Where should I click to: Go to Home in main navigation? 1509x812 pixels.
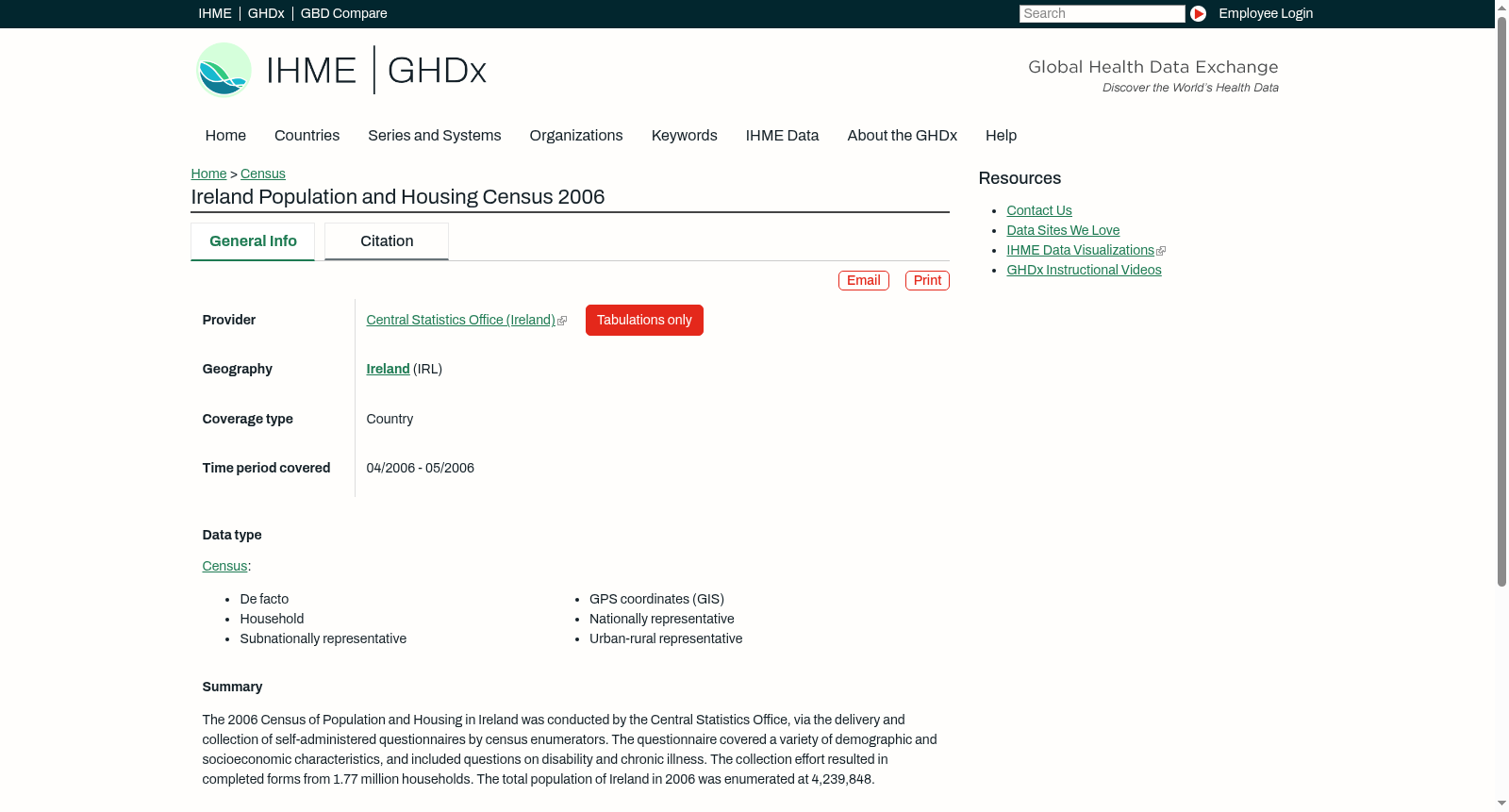(225, 136)
